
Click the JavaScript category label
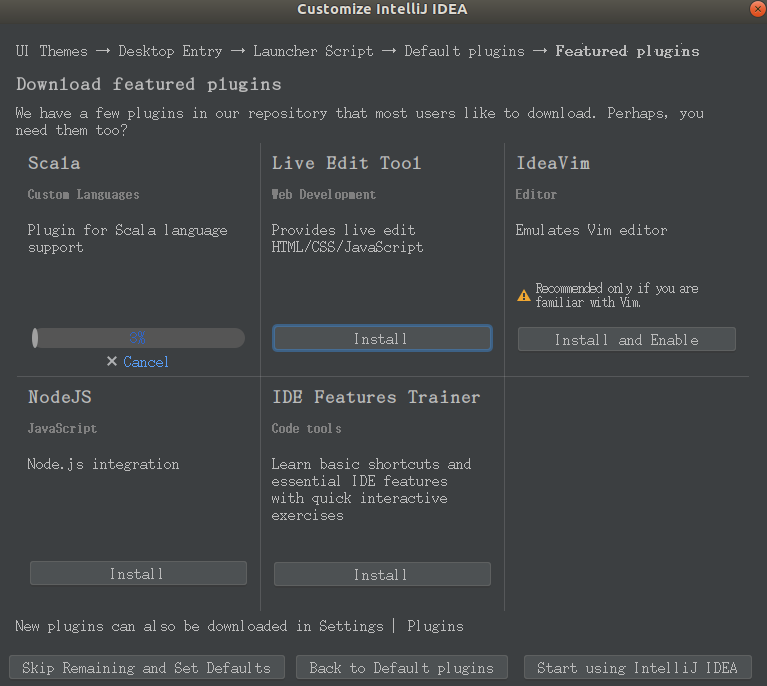[x=62, y=428]
